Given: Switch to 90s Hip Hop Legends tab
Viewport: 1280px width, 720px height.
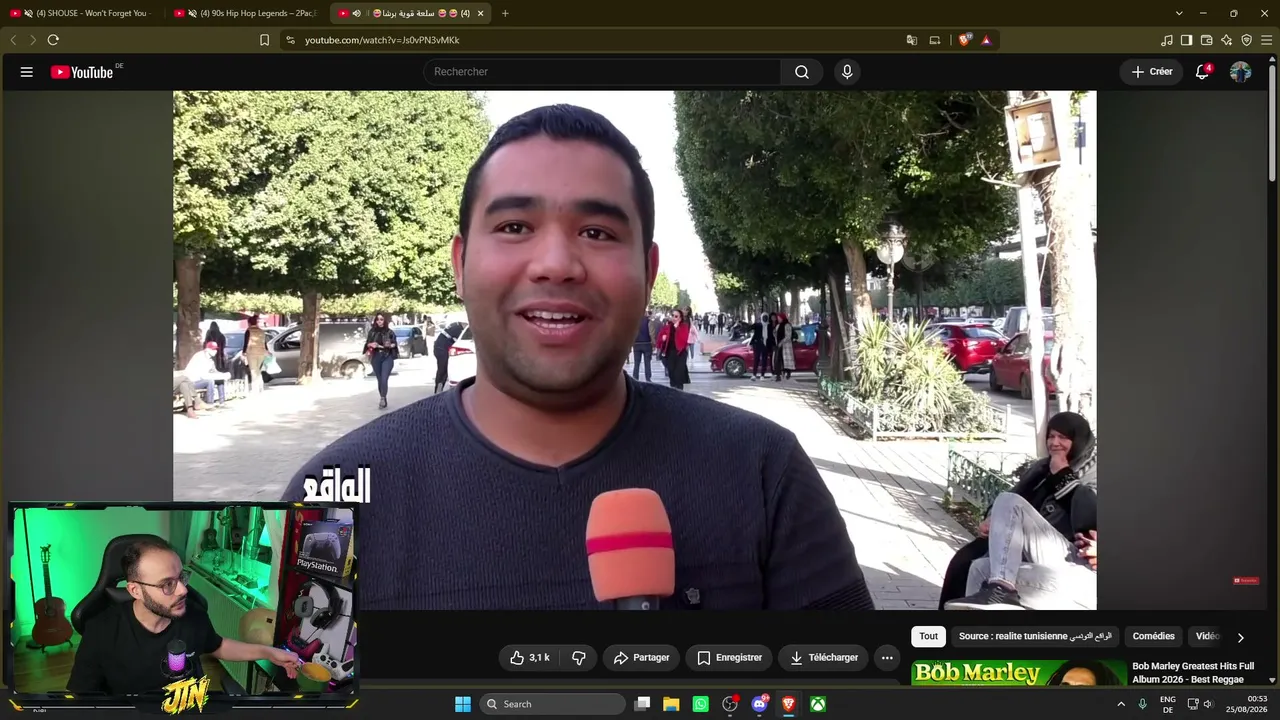Looking at the screenshot, I should click(x=248, y=13).
